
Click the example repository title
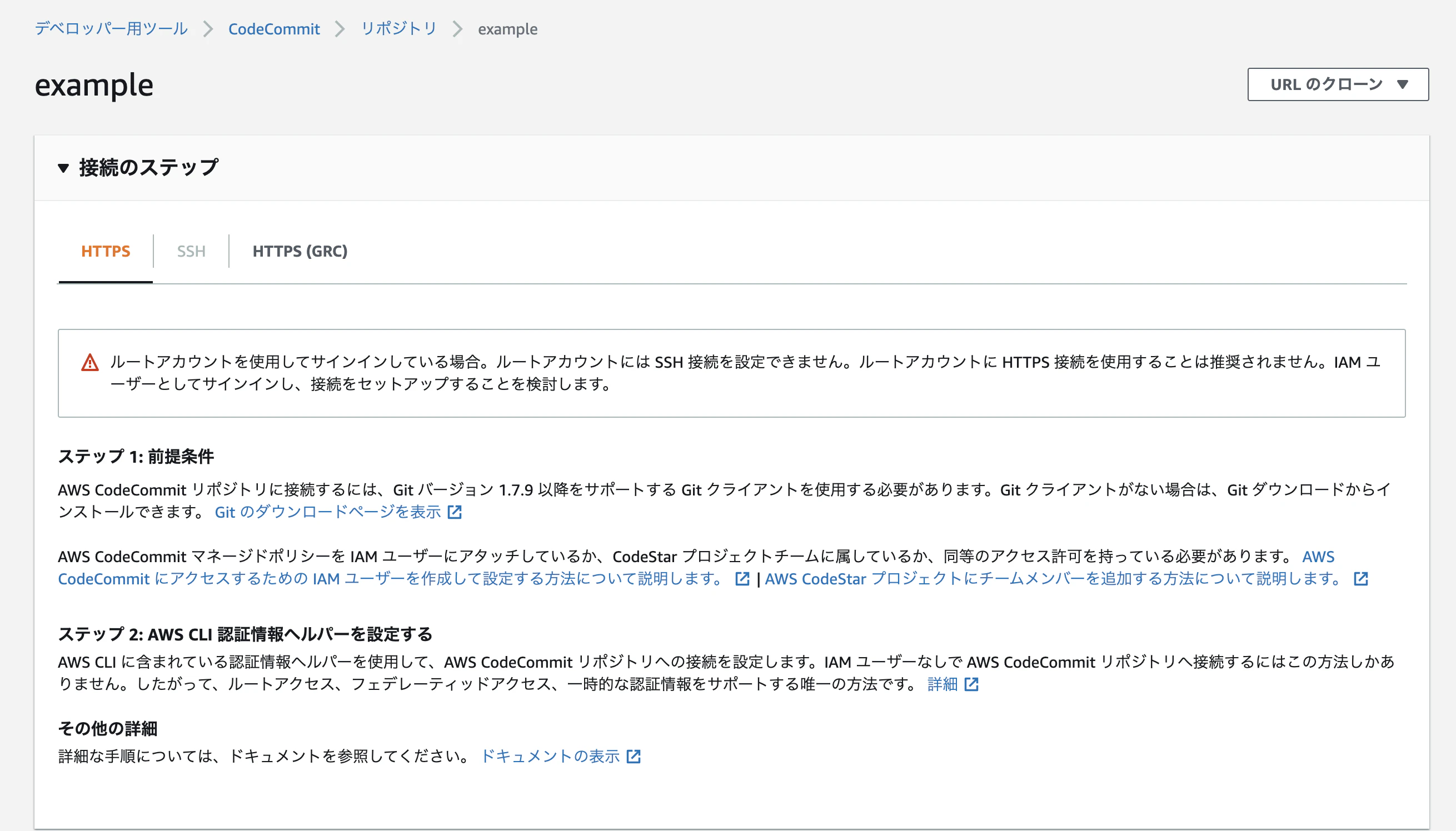pos(94,85)
